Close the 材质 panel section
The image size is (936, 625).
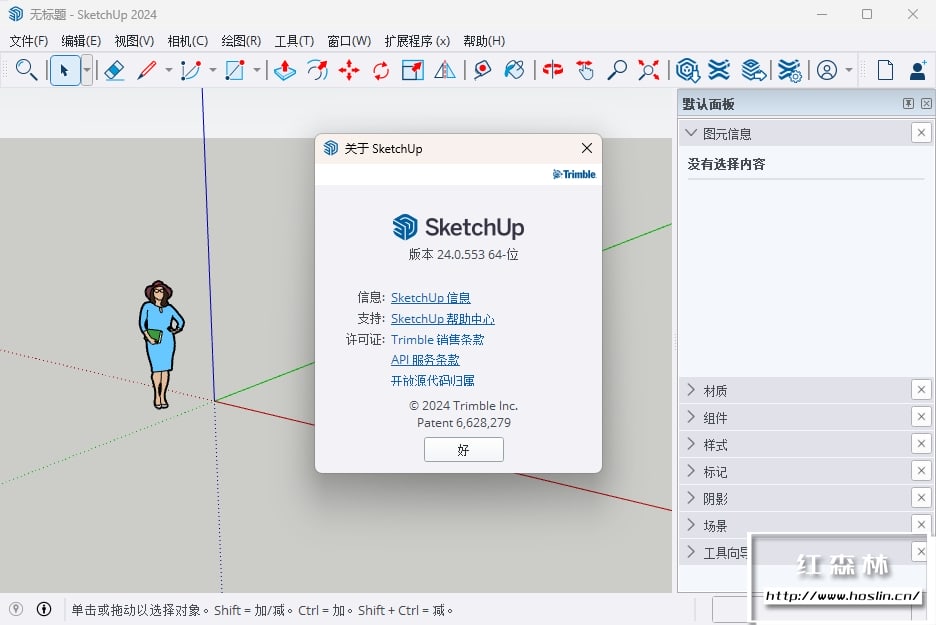921,390
